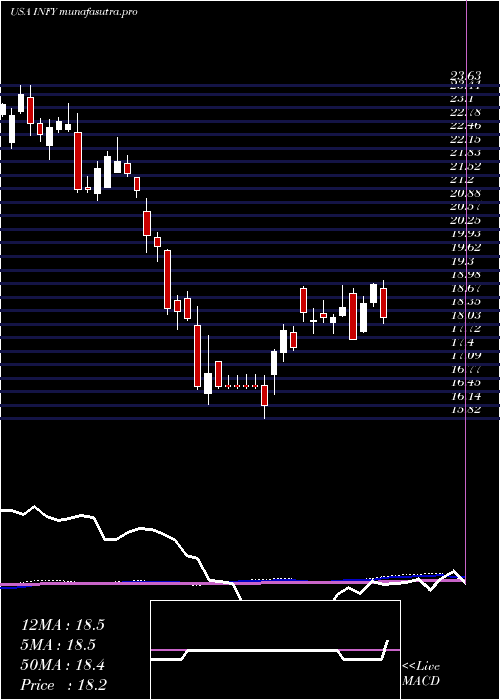Select the Price : 18.2 readout
This screenshot has width=500, height=700.
click(63, 685)
